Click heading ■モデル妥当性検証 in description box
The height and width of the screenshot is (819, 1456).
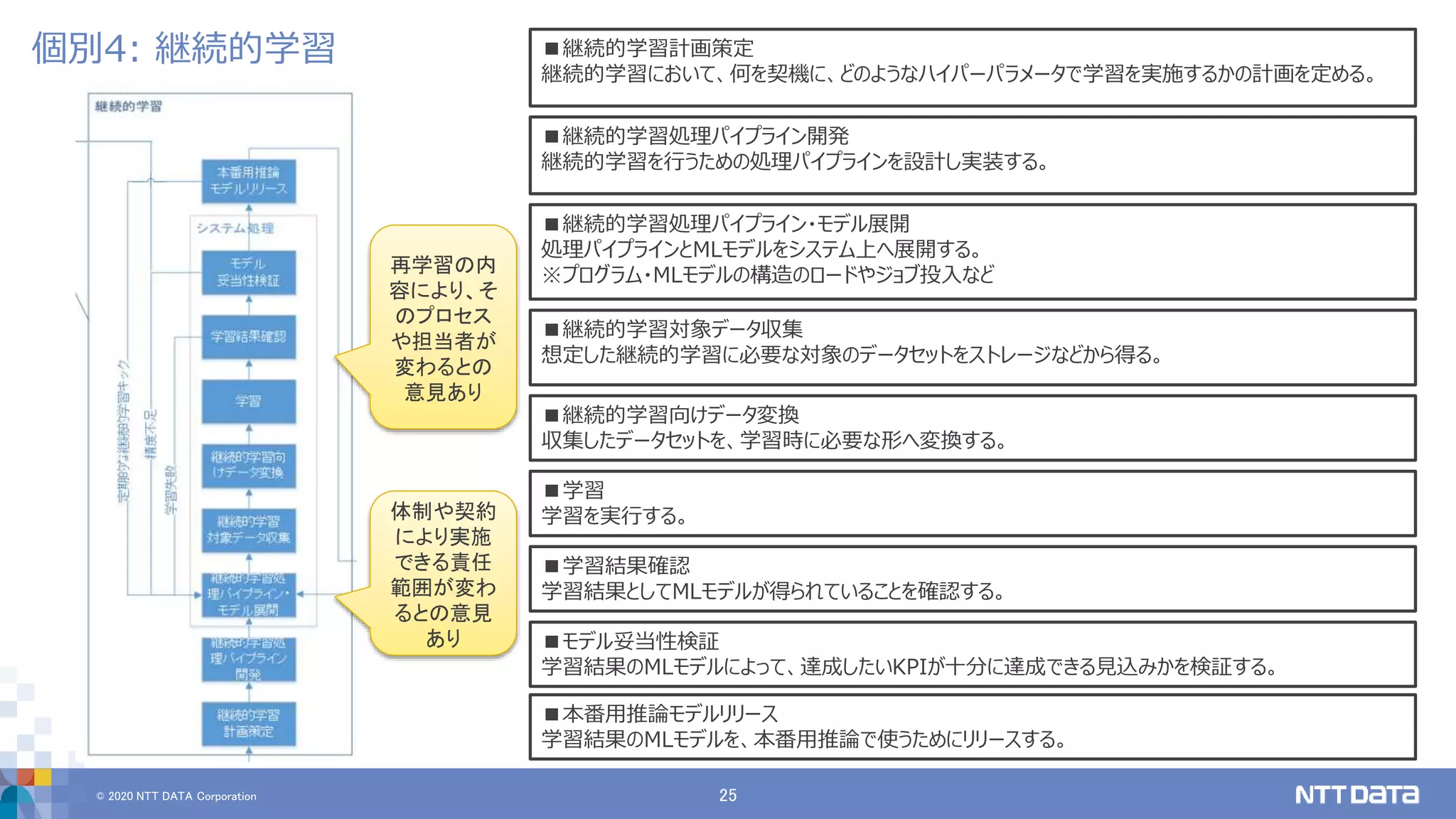pyautogui.click(x=631, y=641)
